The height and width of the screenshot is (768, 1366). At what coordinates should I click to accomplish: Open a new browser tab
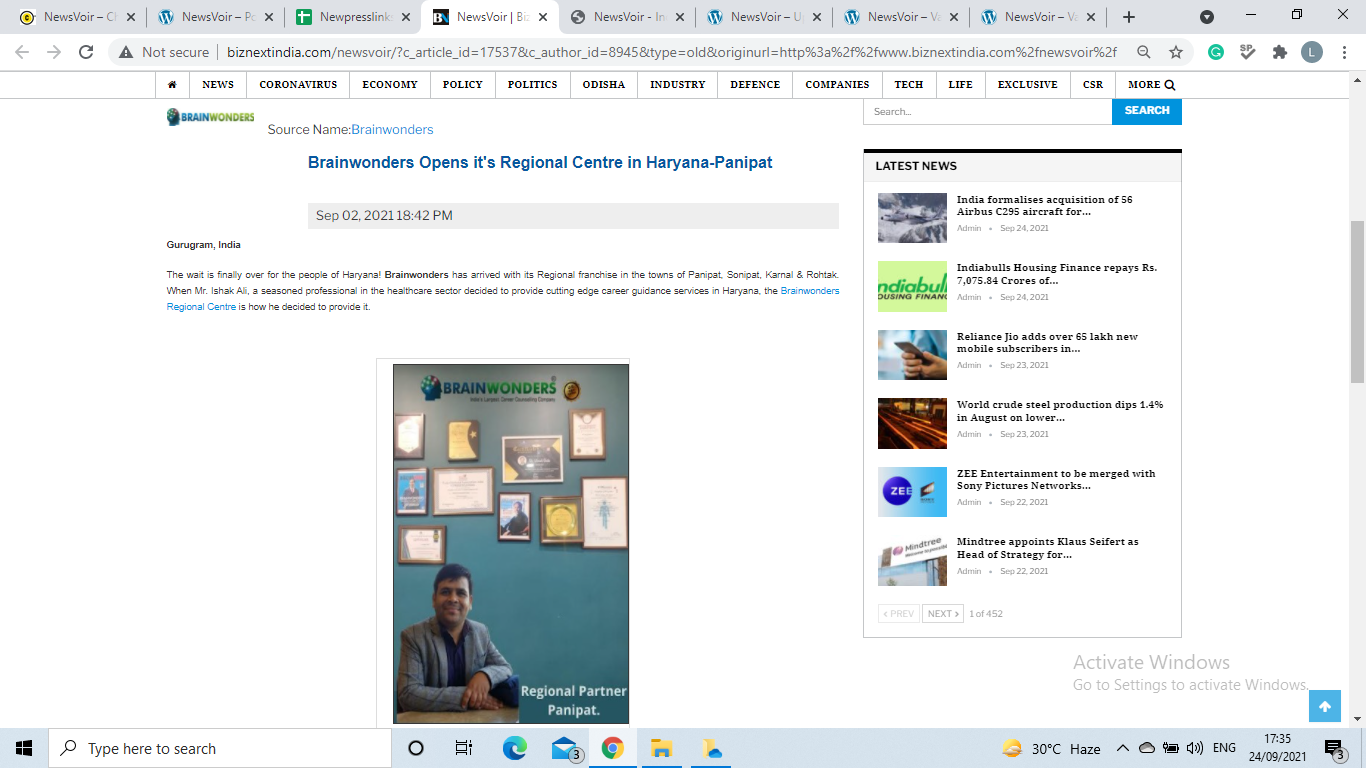click(1129, 17)
